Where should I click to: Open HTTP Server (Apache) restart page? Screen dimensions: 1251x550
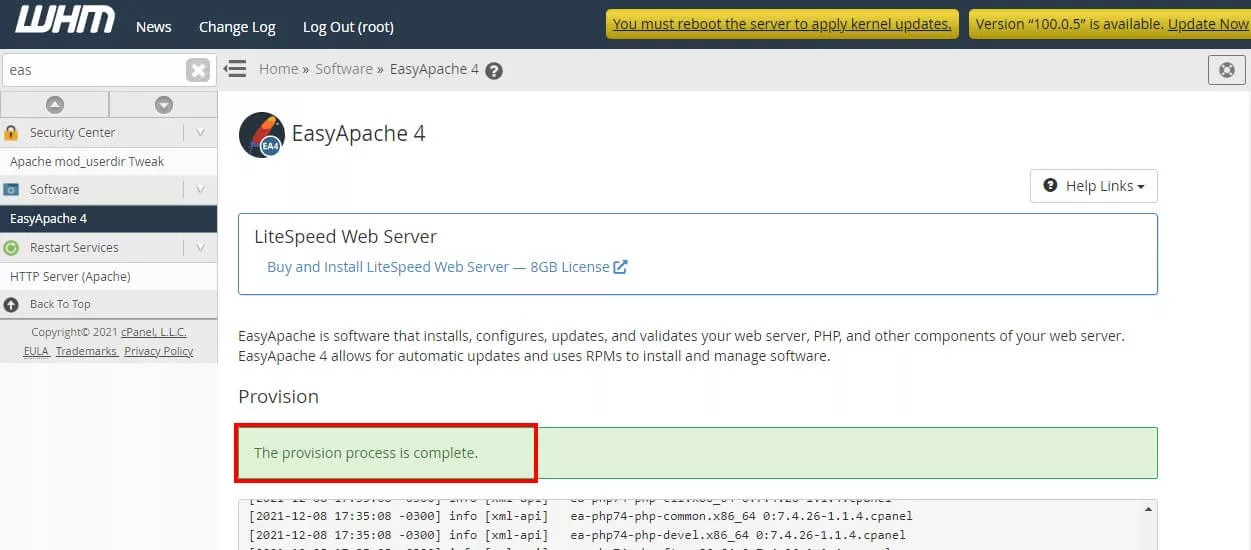pyautogui.click(x=70, y=276)
